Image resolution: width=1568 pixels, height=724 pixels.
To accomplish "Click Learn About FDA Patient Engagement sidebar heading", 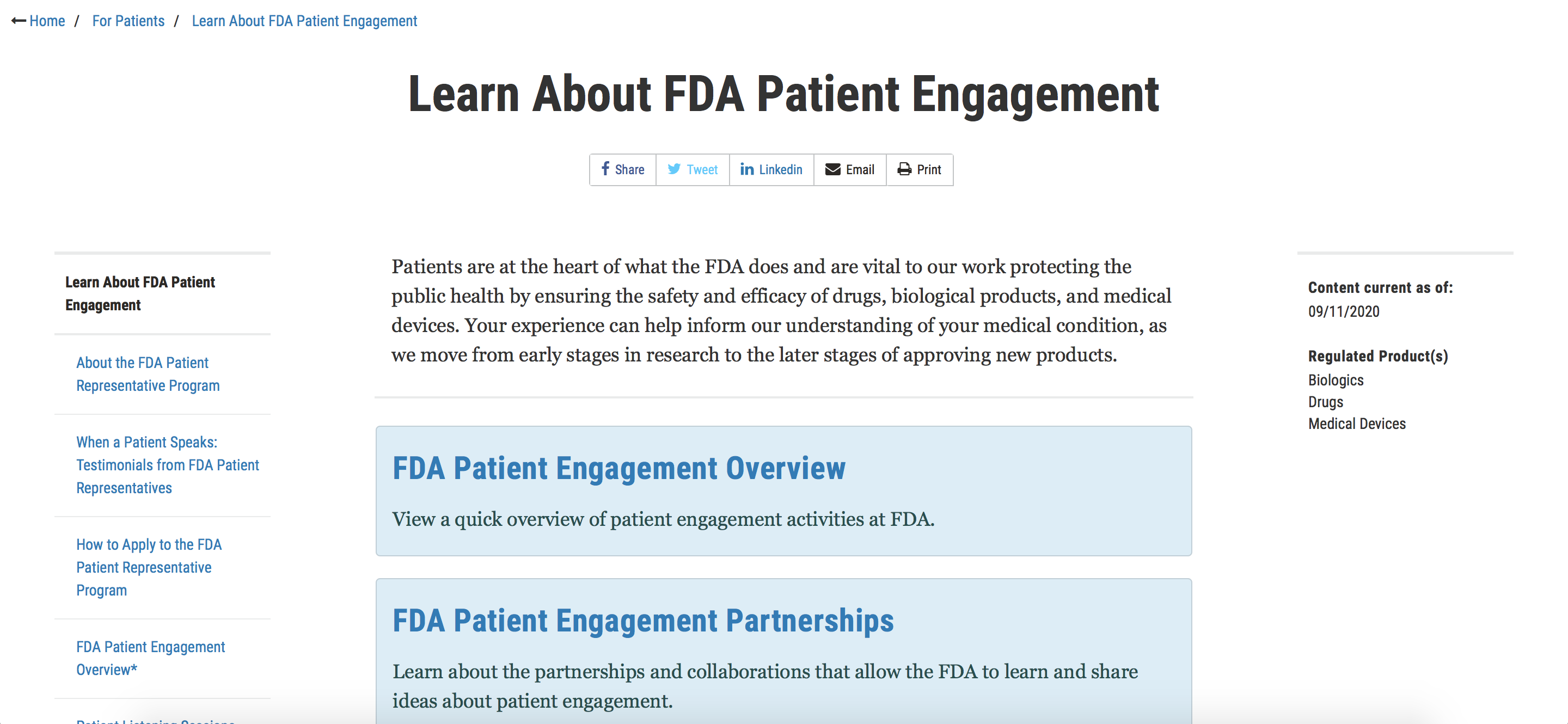I will pyautogui.click(x=139, y=293).
